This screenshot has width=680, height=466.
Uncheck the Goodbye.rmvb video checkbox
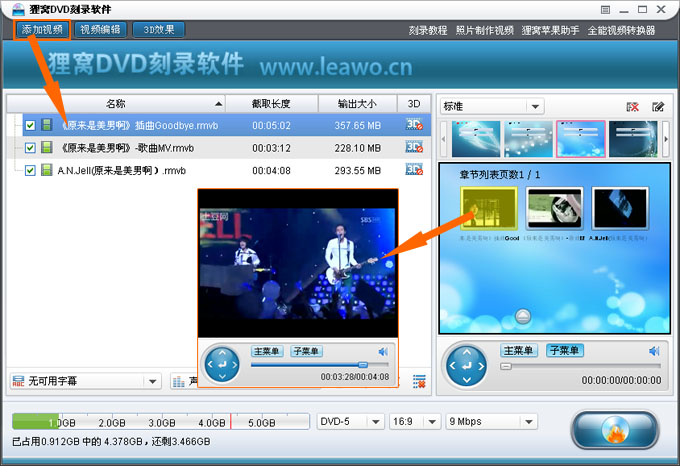(x=30, y=125)
